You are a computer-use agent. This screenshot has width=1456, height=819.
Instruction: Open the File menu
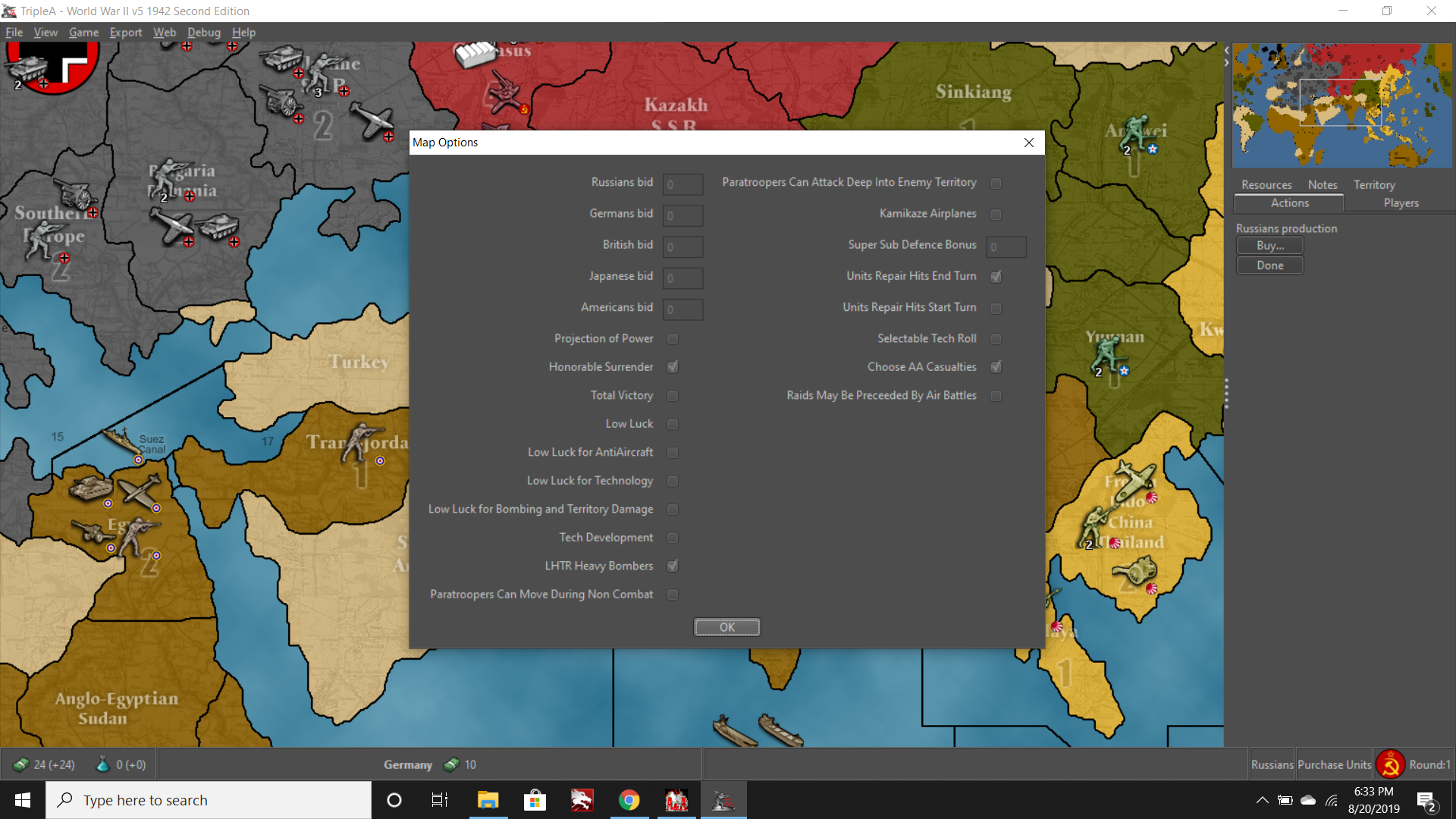tap(14, 32)
